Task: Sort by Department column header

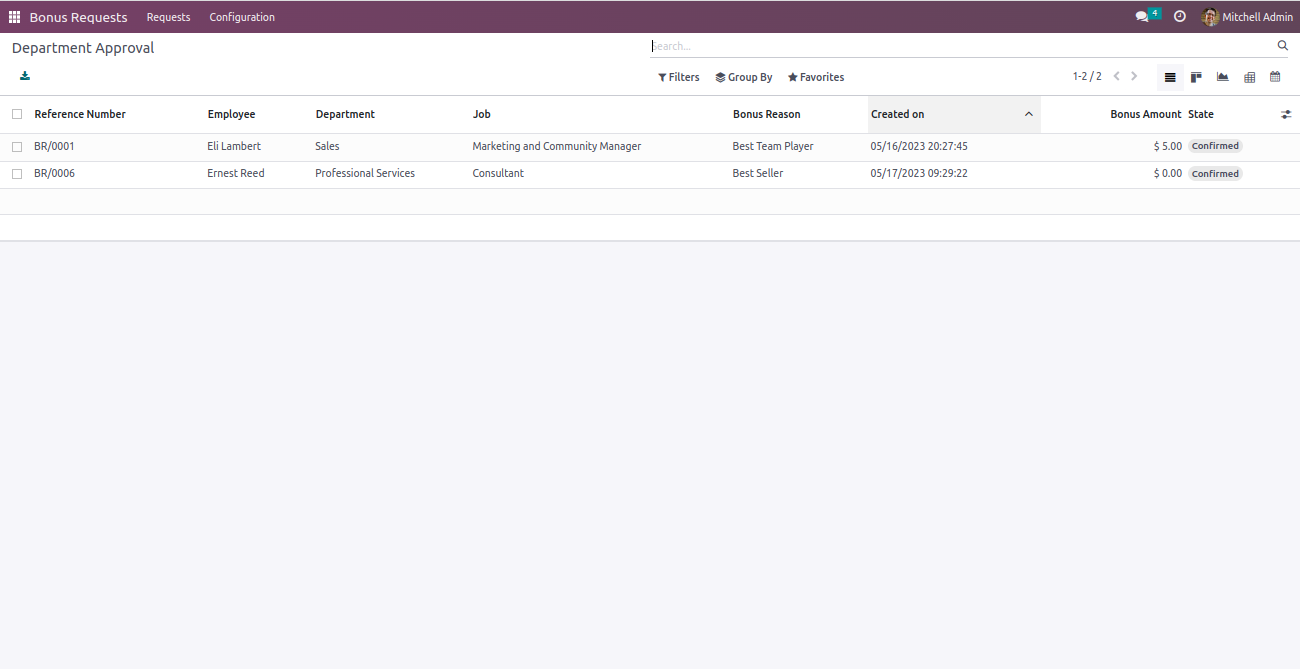Action: click(345, 114)
